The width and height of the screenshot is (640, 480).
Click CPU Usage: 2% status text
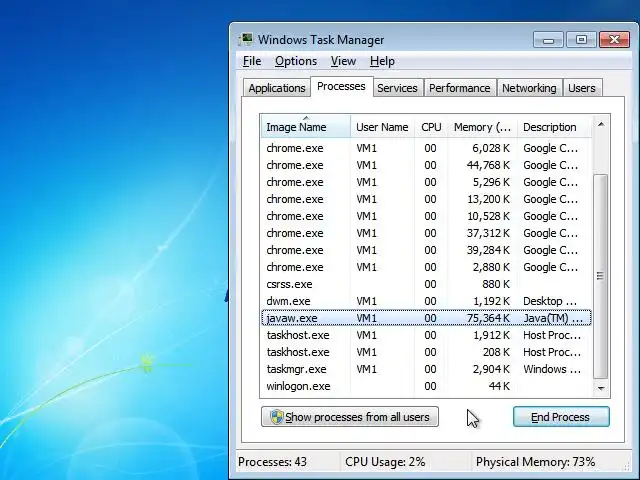pyautogui.click(x=385, y=462)
